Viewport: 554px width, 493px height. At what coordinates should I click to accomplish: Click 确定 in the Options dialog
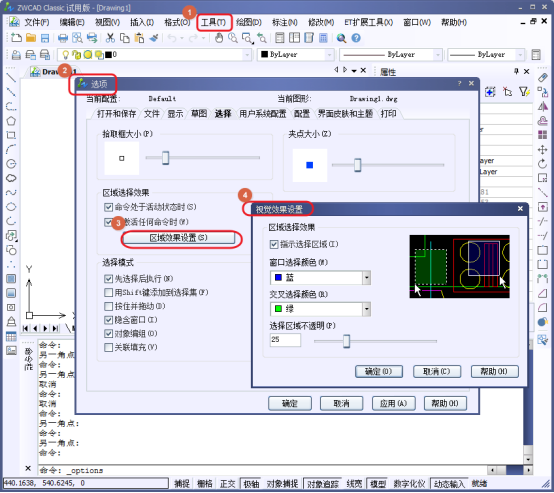(x=290, y=404)
